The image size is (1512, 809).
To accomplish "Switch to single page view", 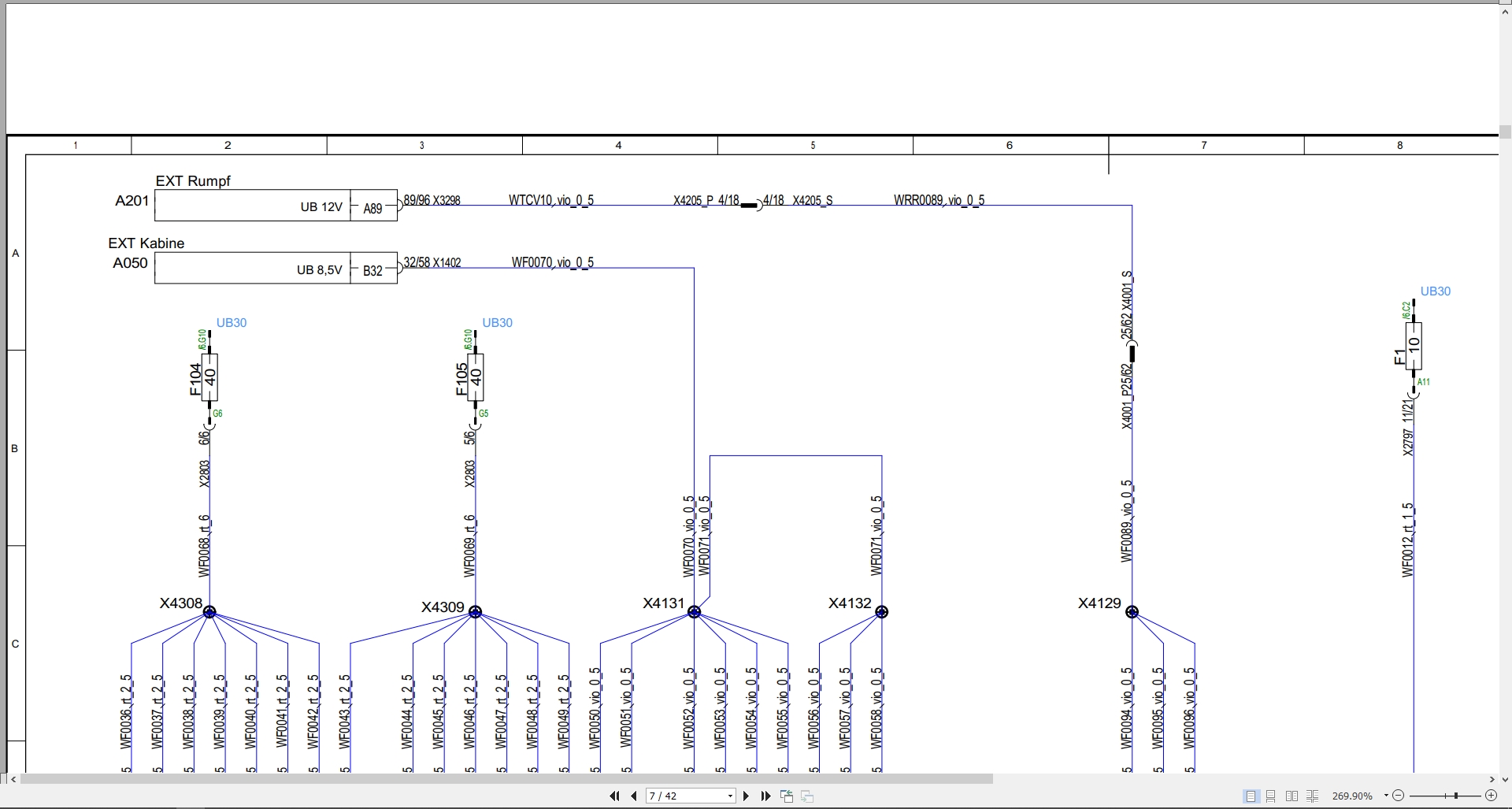I will pyautogui.click(x=1251, y=796).
